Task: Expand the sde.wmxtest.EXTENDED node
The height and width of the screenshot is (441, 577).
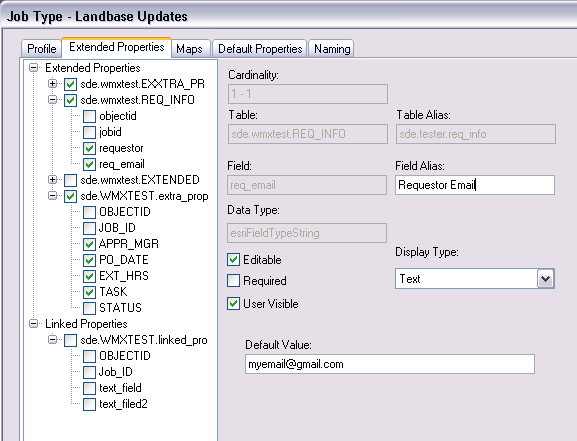Action: tap(53, 180)
